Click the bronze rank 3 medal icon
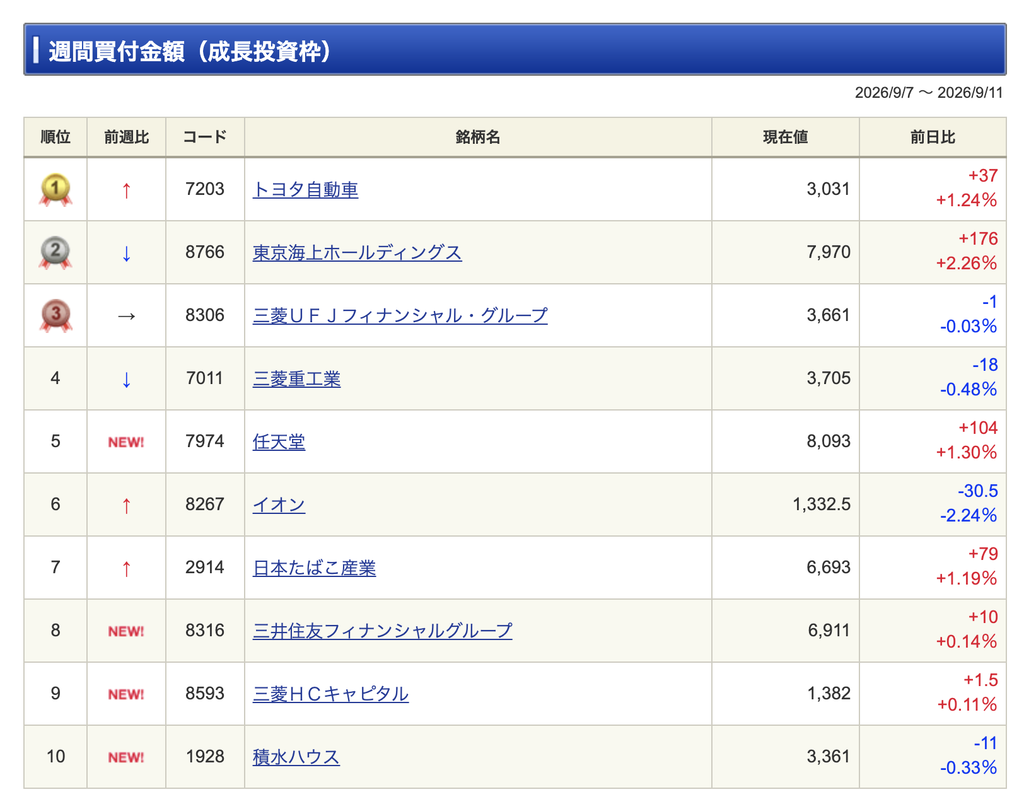 tap(56, 316)
